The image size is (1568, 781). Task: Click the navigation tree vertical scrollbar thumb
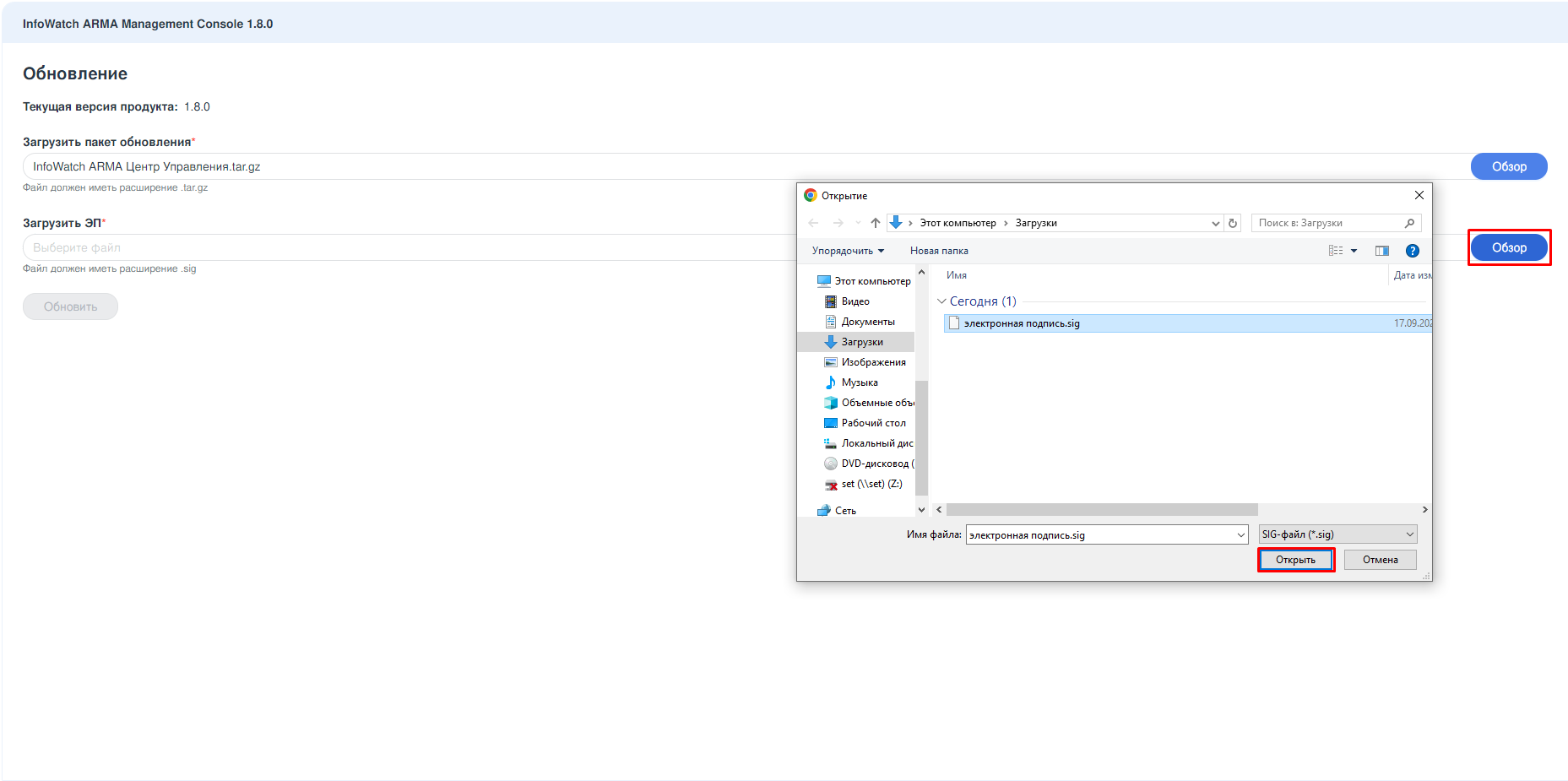point(921,437)
